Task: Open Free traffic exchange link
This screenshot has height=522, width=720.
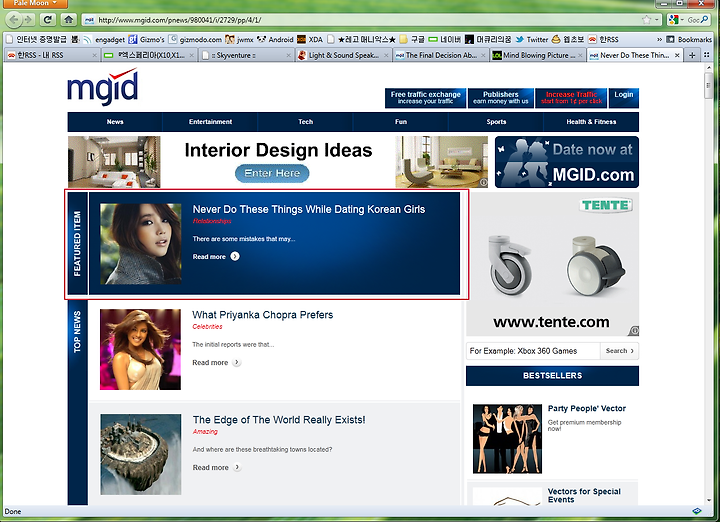Action: pos(425,97)
